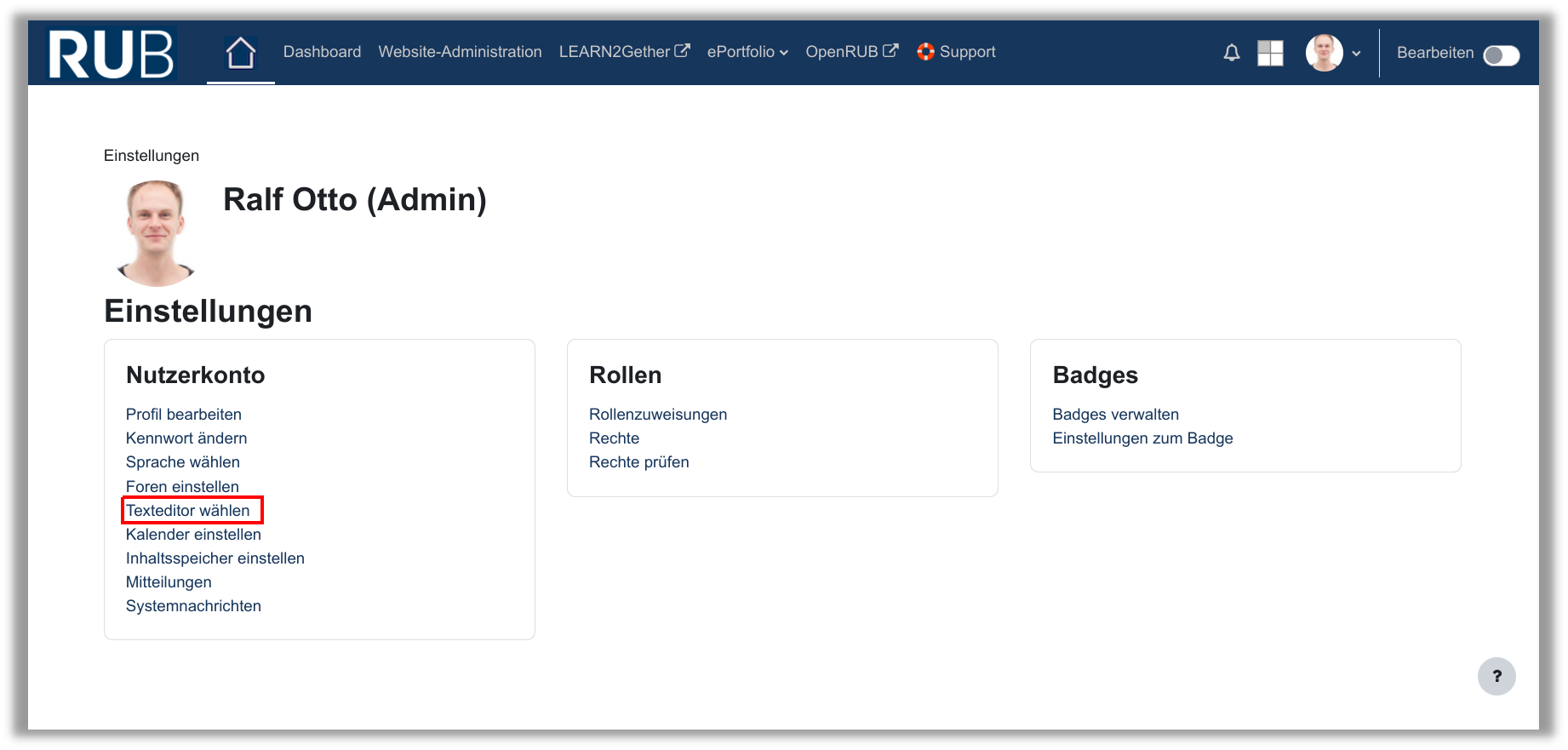Viewport: 1568px width, 750px height.
Task: Open Badges verwalten link
Action: point(1115,415)
